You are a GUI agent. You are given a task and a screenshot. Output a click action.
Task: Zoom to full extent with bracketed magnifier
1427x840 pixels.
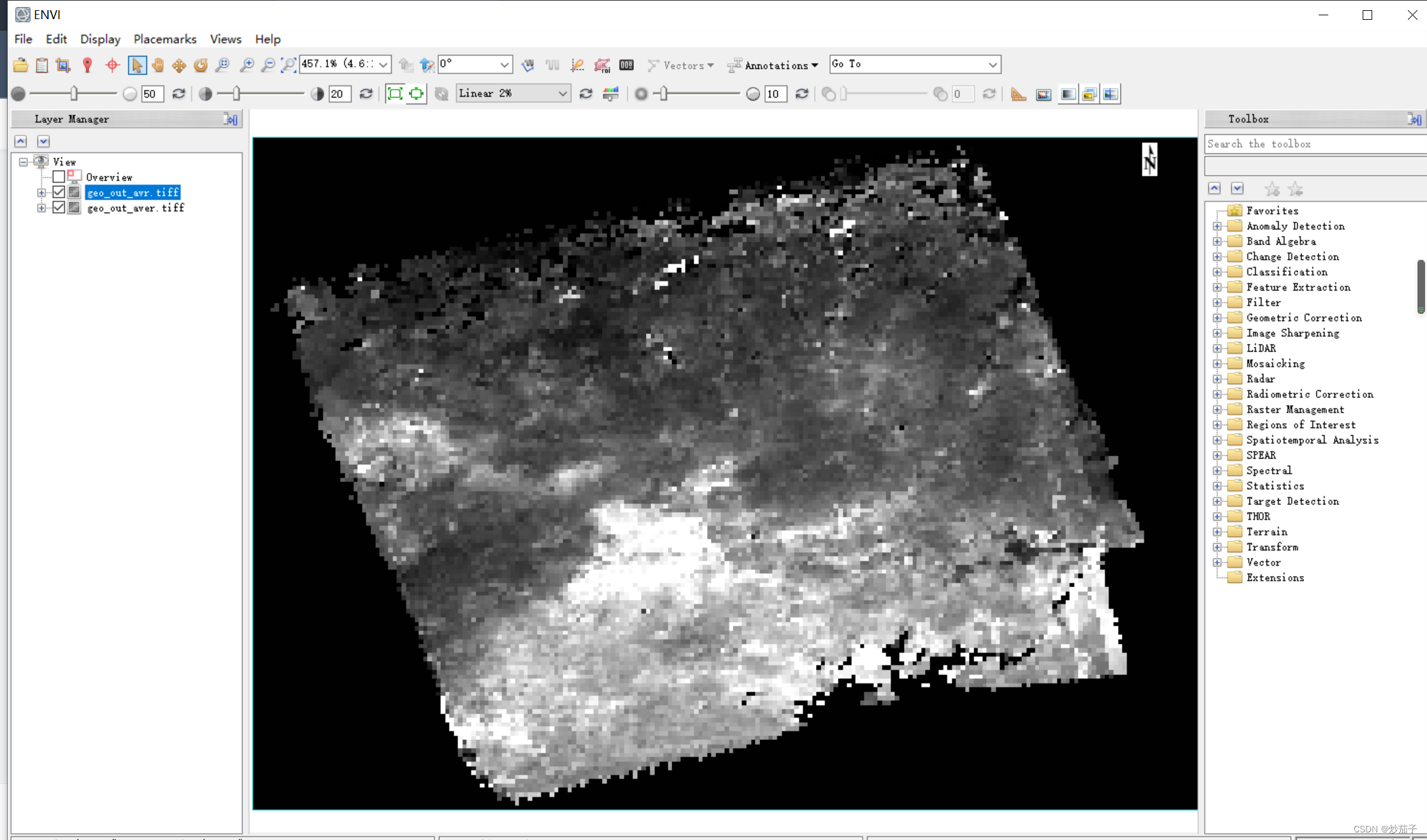coord(289,65)
